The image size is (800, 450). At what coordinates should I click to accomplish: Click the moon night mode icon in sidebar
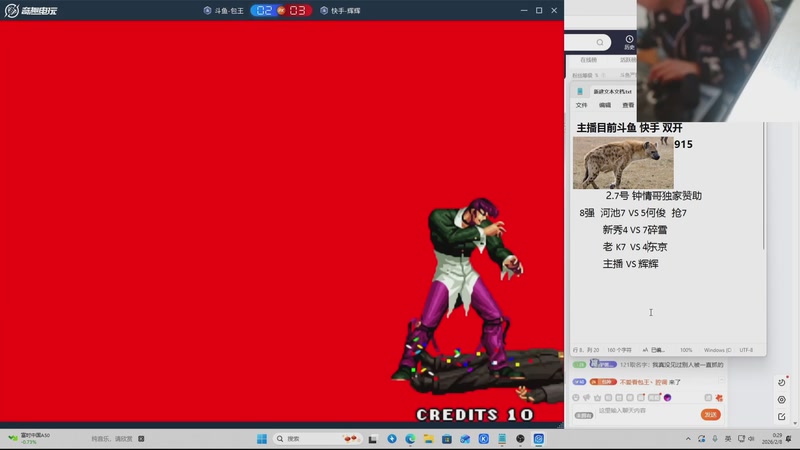(x=782, y=382)
